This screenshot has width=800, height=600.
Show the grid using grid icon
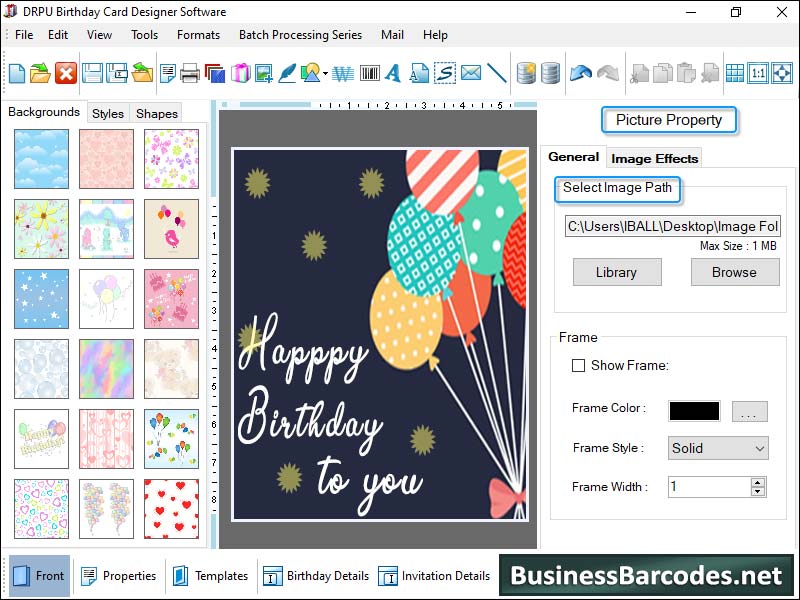735,73
